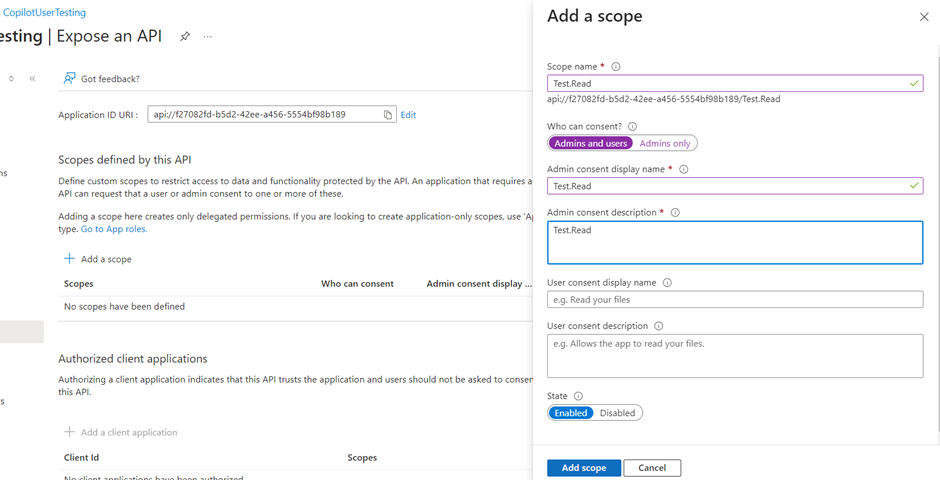Click the Scope name info icon
Viewport: 940px width, 480px height.
pos(616,67)
